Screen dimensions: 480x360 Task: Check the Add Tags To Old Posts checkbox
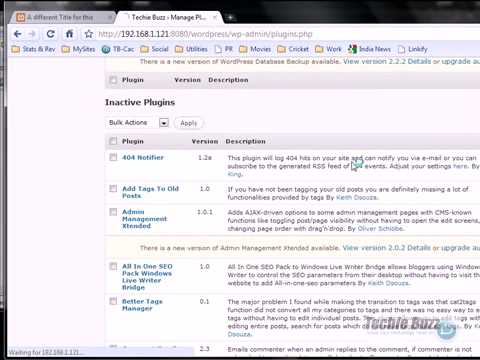[113, 189]
